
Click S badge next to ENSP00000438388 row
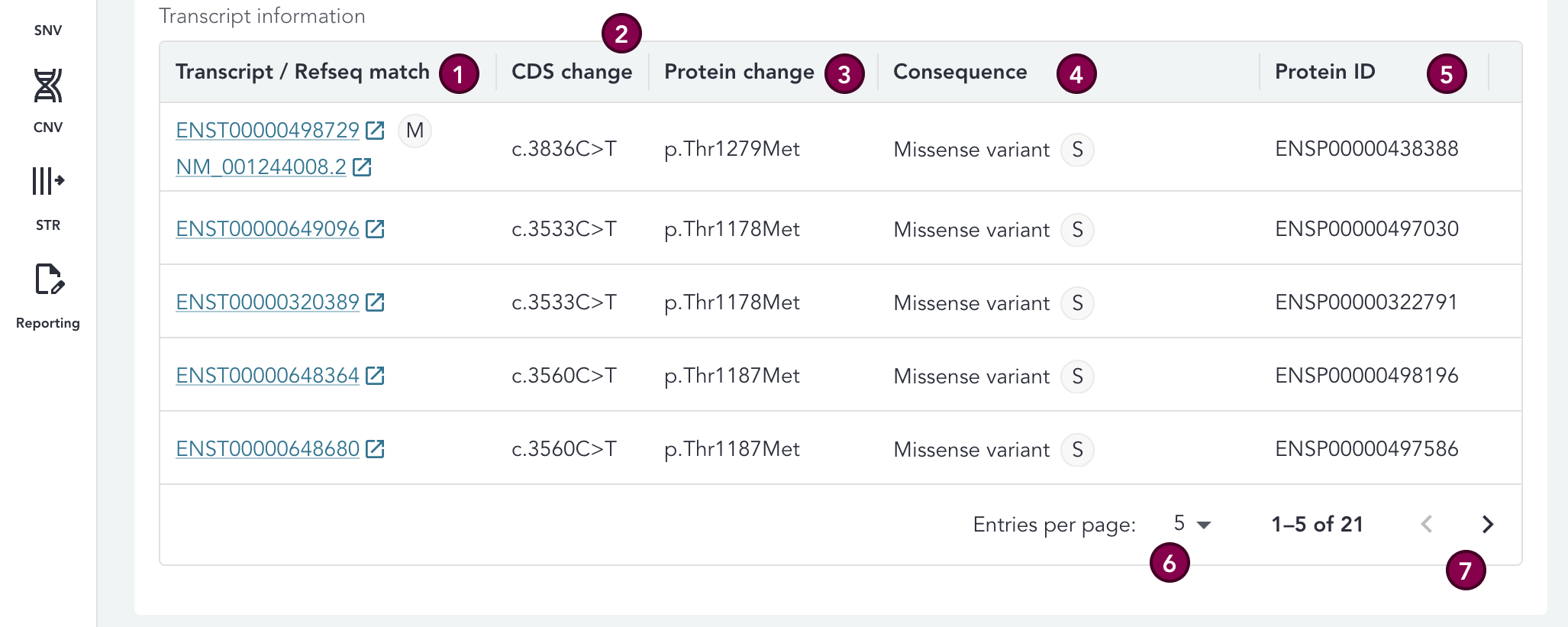tap(1077, 150)
